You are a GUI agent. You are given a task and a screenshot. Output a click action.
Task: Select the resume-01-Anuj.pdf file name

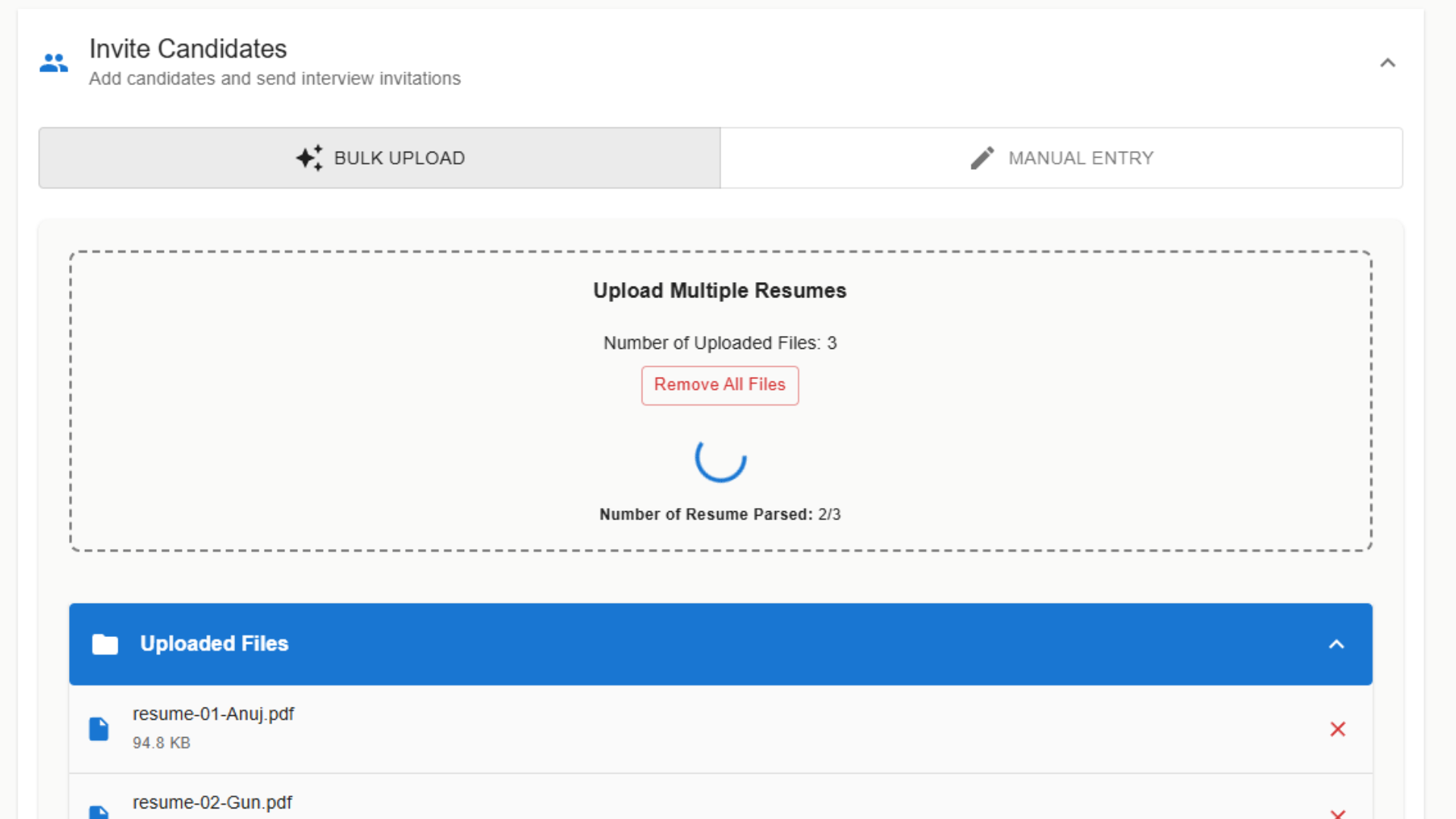click(213, 714)
